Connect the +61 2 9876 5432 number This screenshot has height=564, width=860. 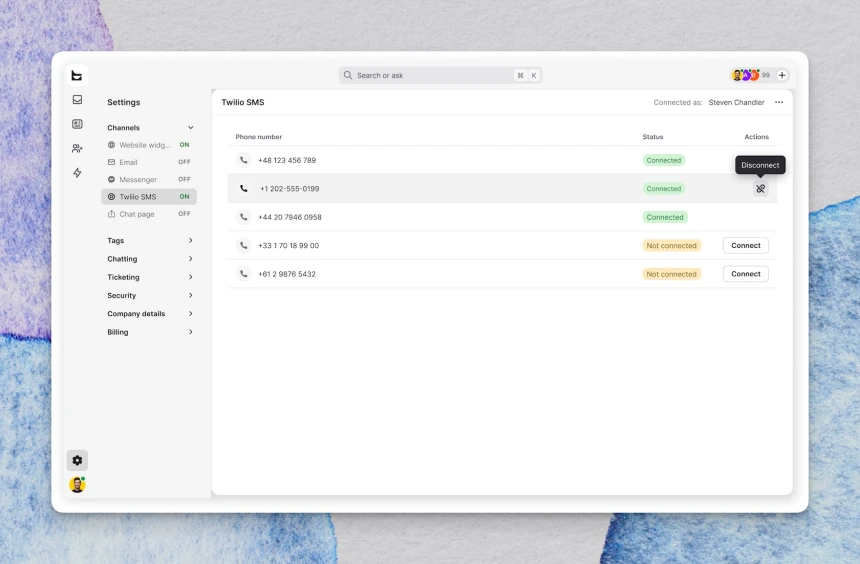tap(745, 274)
